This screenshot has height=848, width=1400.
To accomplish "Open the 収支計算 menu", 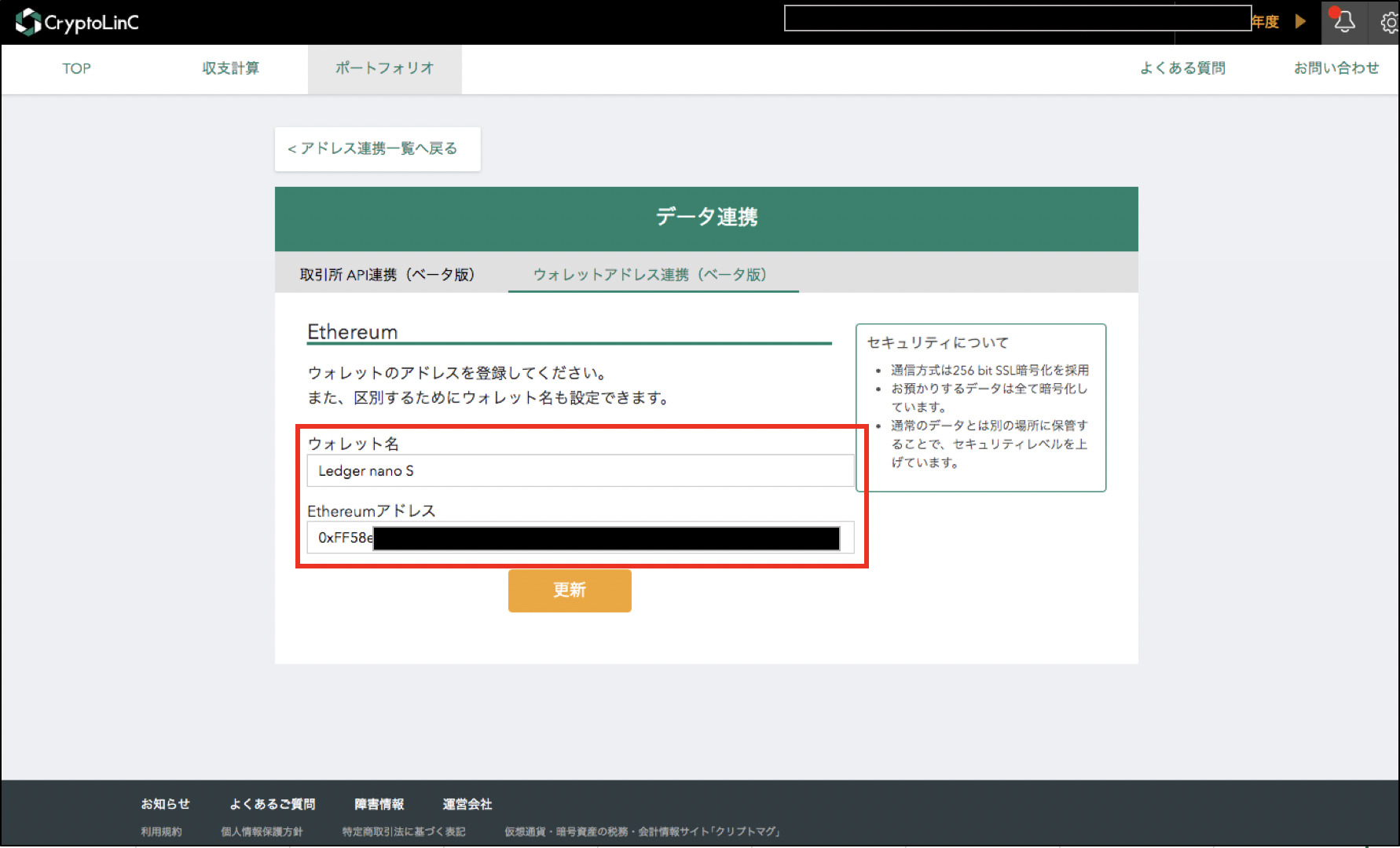I will [x=230, y=68].
